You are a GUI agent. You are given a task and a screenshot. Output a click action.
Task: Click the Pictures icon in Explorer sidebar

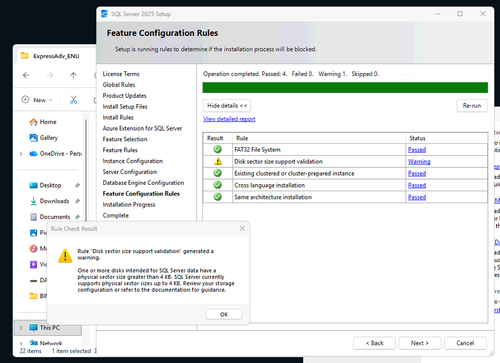point(33,233)
